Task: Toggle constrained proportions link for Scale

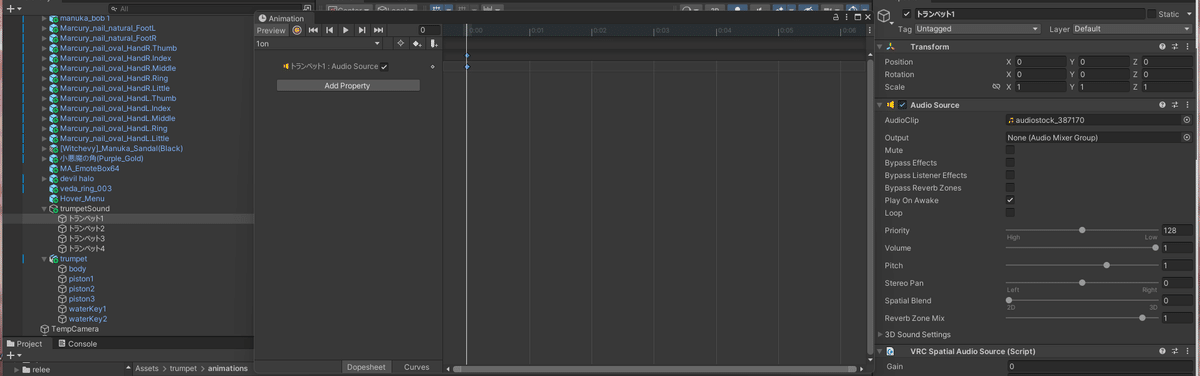Action: (995, 87)
